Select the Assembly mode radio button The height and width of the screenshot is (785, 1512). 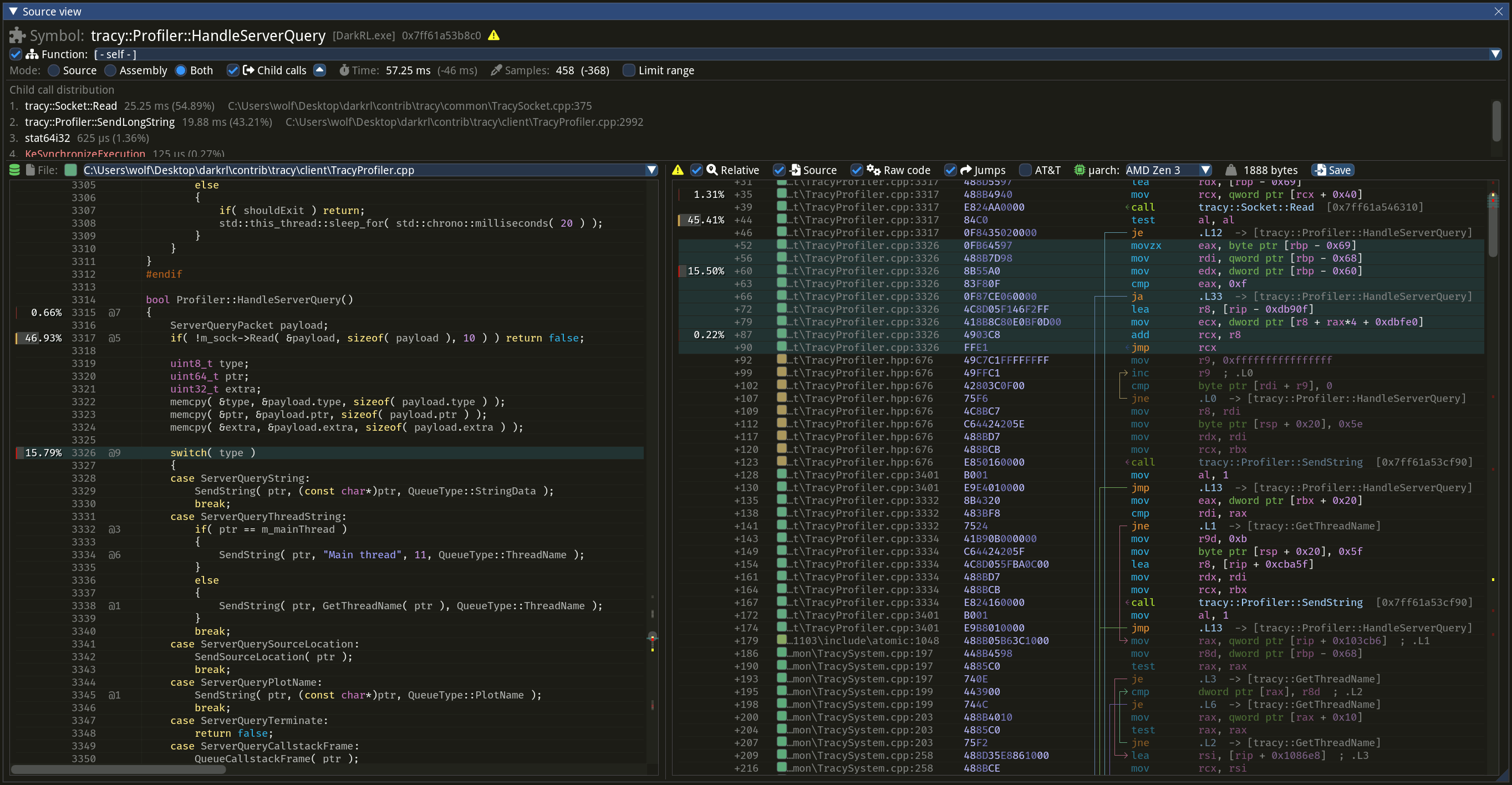pyautogui.click(x=110, y=70)
